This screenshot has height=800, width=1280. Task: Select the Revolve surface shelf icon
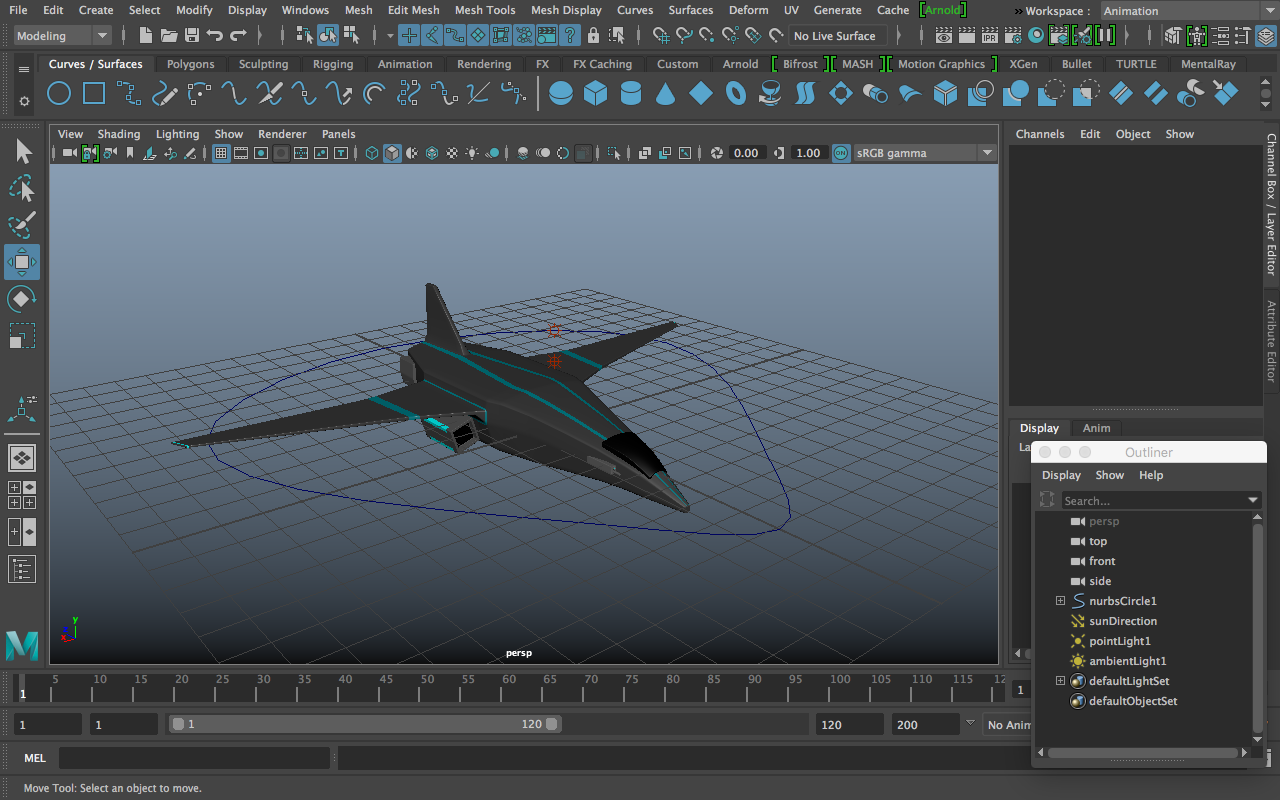click(771, 94)
